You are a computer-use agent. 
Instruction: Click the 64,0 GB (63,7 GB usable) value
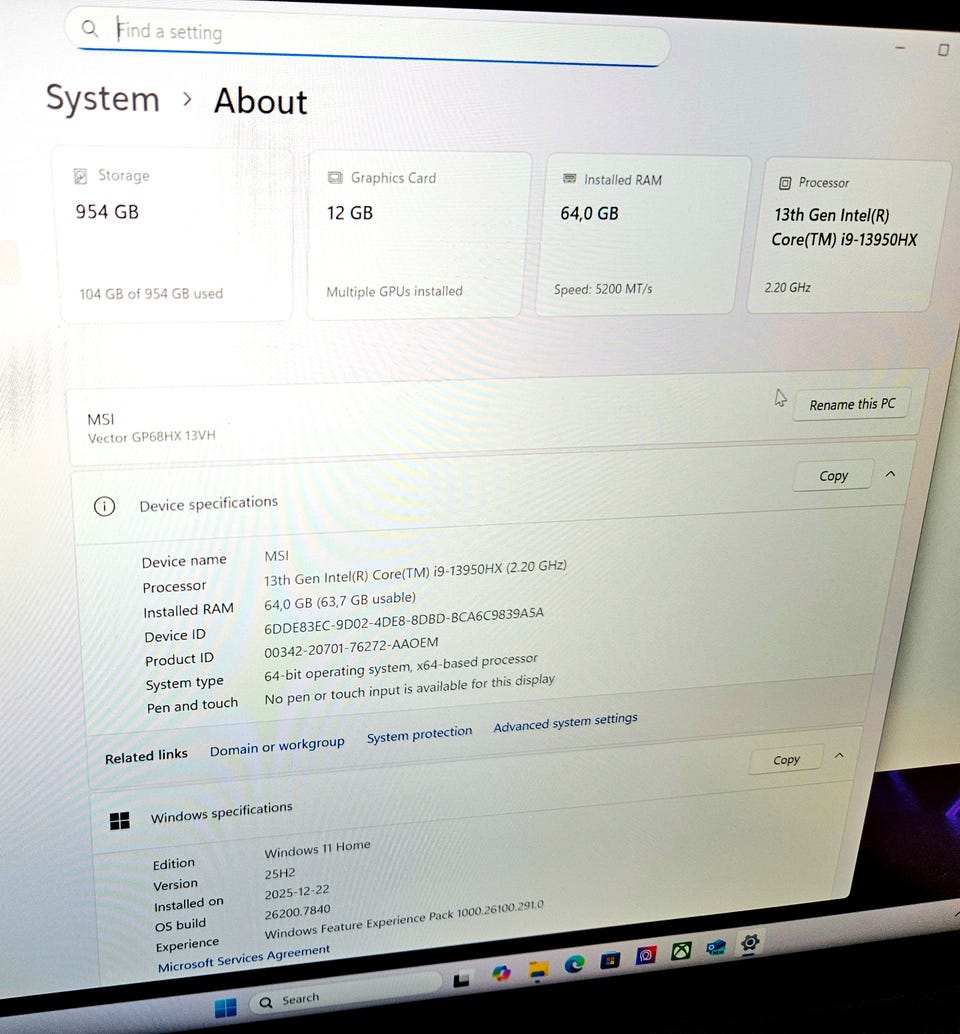point(340,601)
